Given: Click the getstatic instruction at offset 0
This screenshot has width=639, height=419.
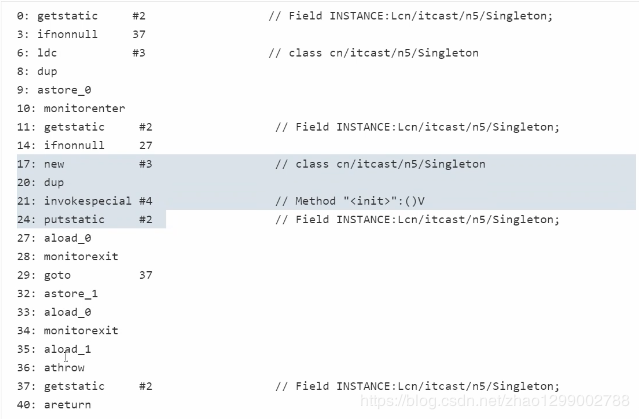Looking at the screenshot, I should tap(81, 16).
